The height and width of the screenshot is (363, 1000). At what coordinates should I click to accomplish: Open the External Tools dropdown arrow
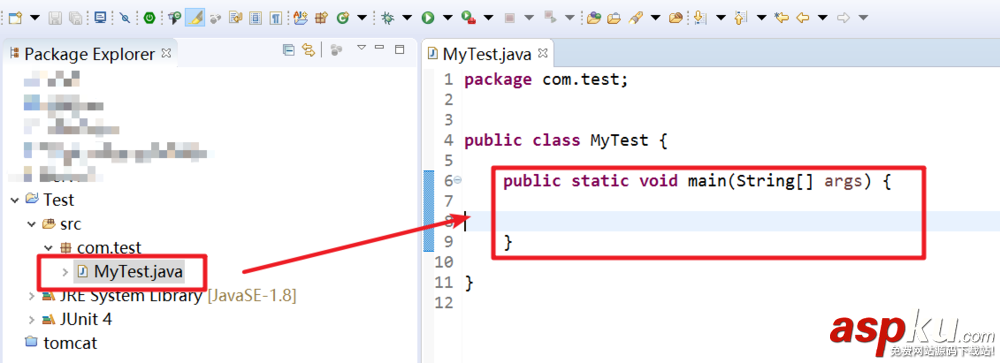point(488,19)
